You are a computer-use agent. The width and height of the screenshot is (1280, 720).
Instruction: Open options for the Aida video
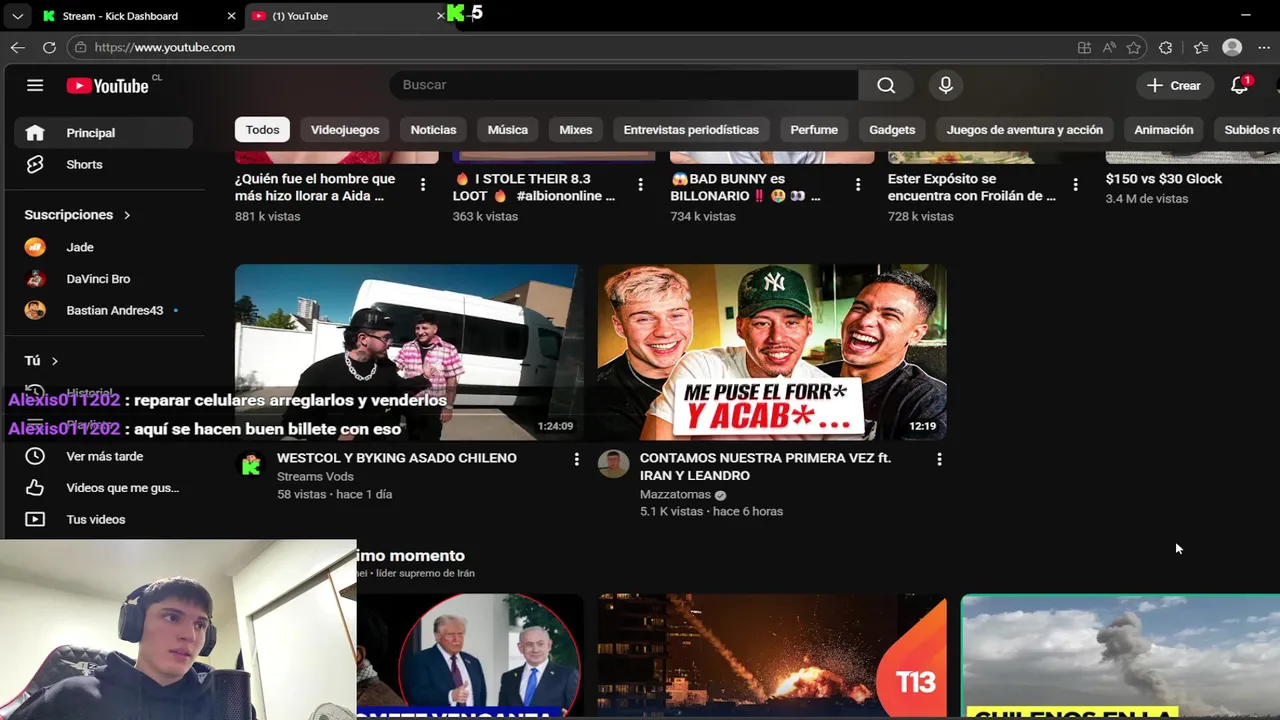coord(423,185)
